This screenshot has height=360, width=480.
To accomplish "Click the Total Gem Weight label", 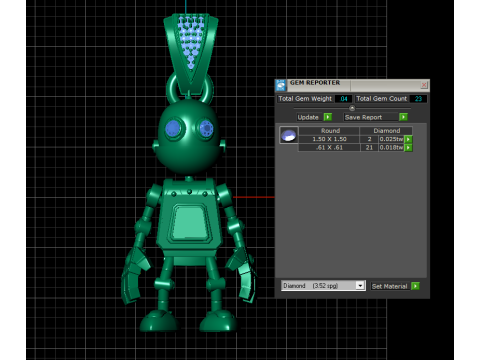I will (x=305, y=99).
